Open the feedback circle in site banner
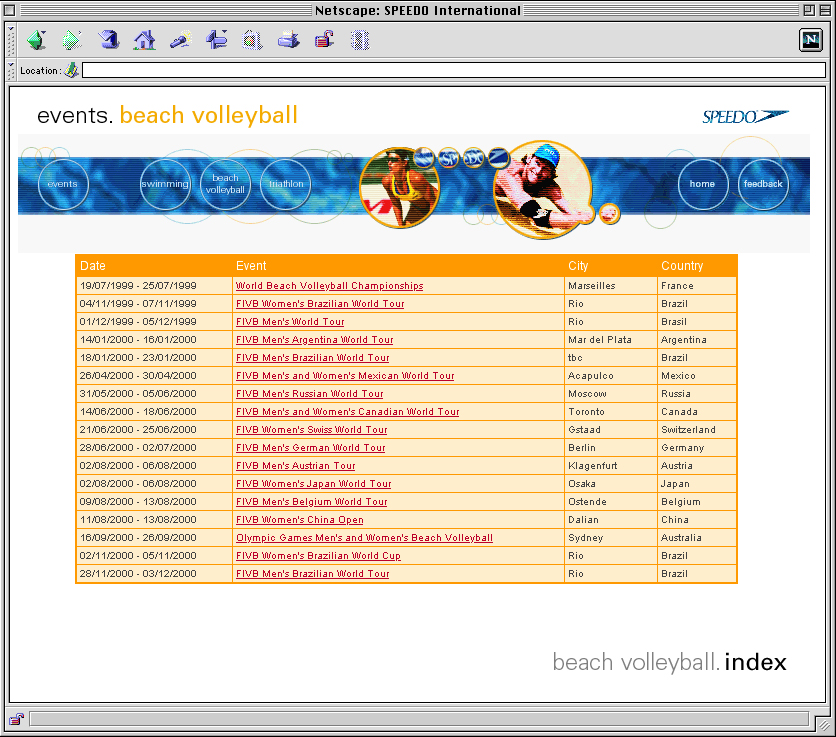 (763, 184)
